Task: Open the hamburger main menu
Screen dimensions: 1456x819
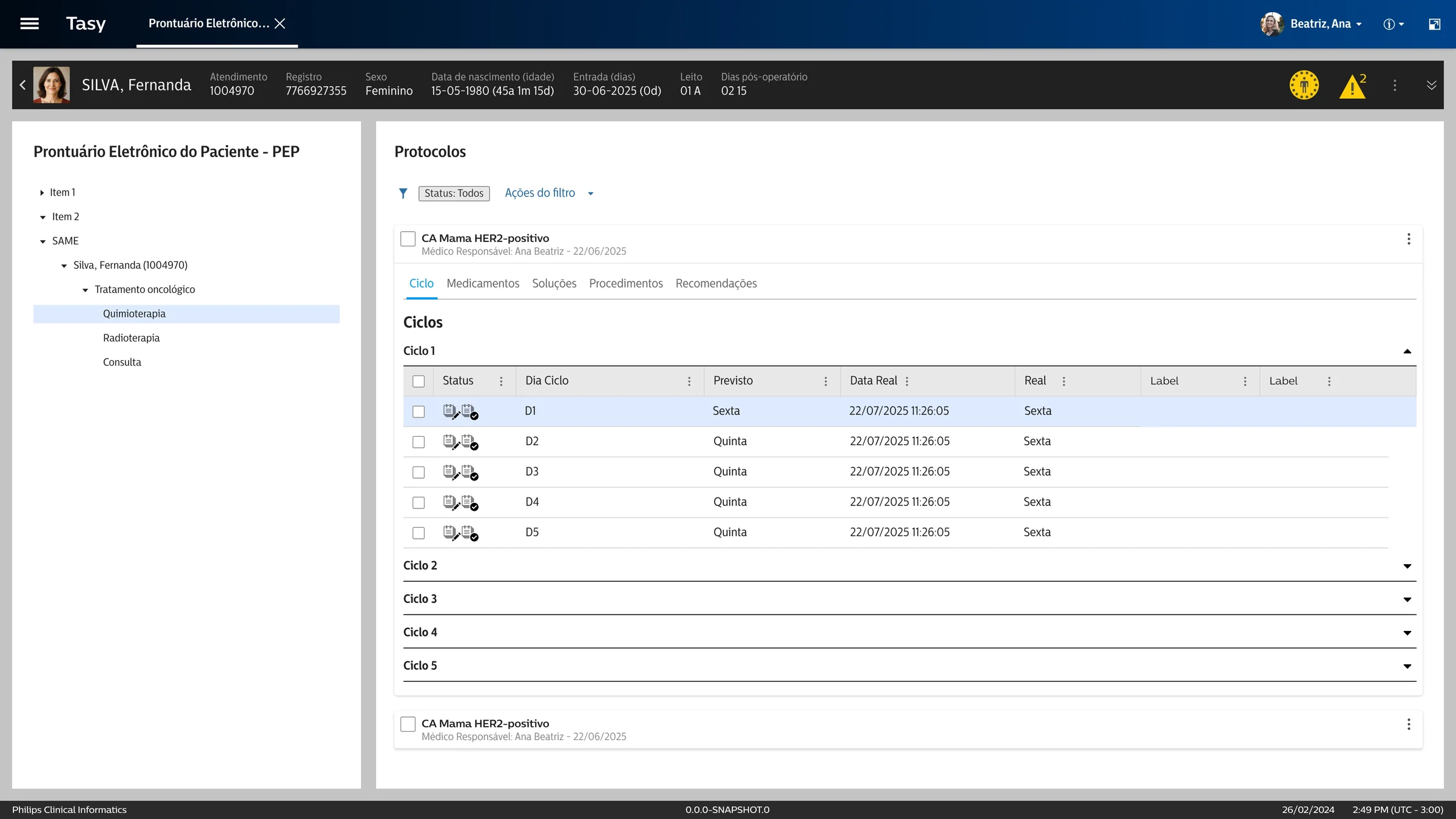Action: click(29, 24)
